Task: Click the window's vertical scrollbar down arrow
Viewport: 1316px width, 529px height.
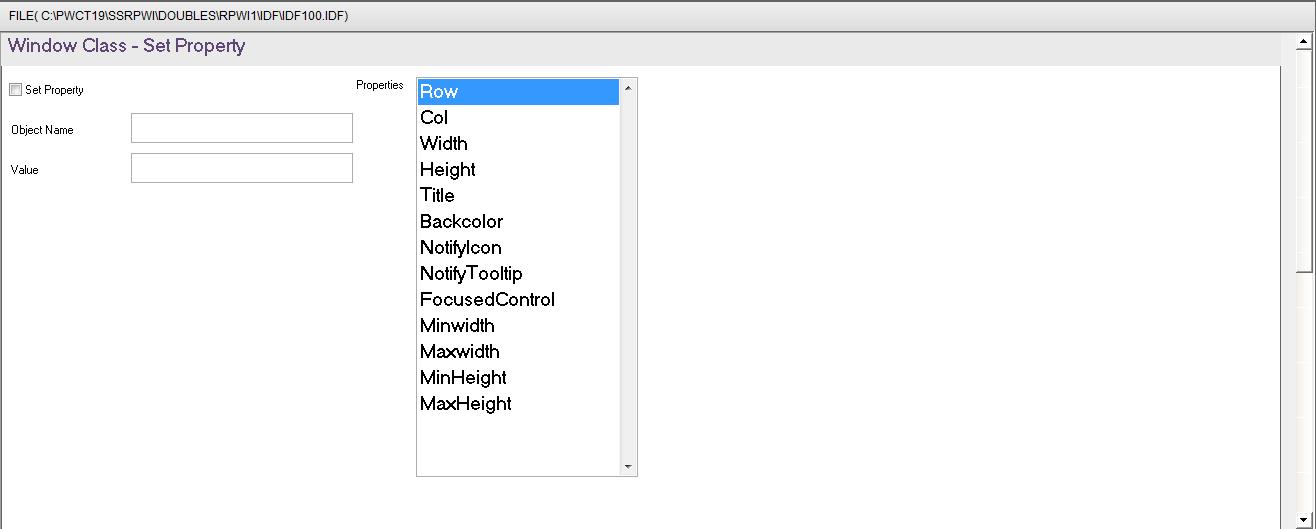Action: coord(1303,519)
